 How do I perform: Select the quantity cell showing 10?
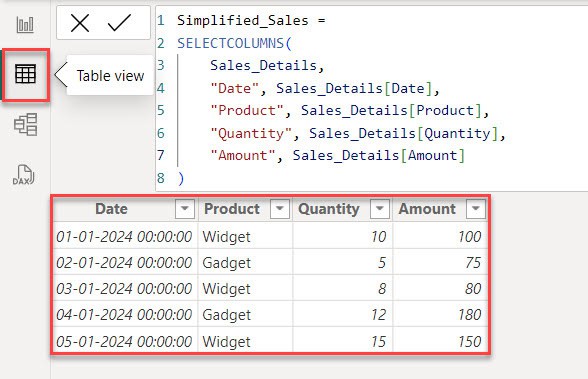pos(342,237)
